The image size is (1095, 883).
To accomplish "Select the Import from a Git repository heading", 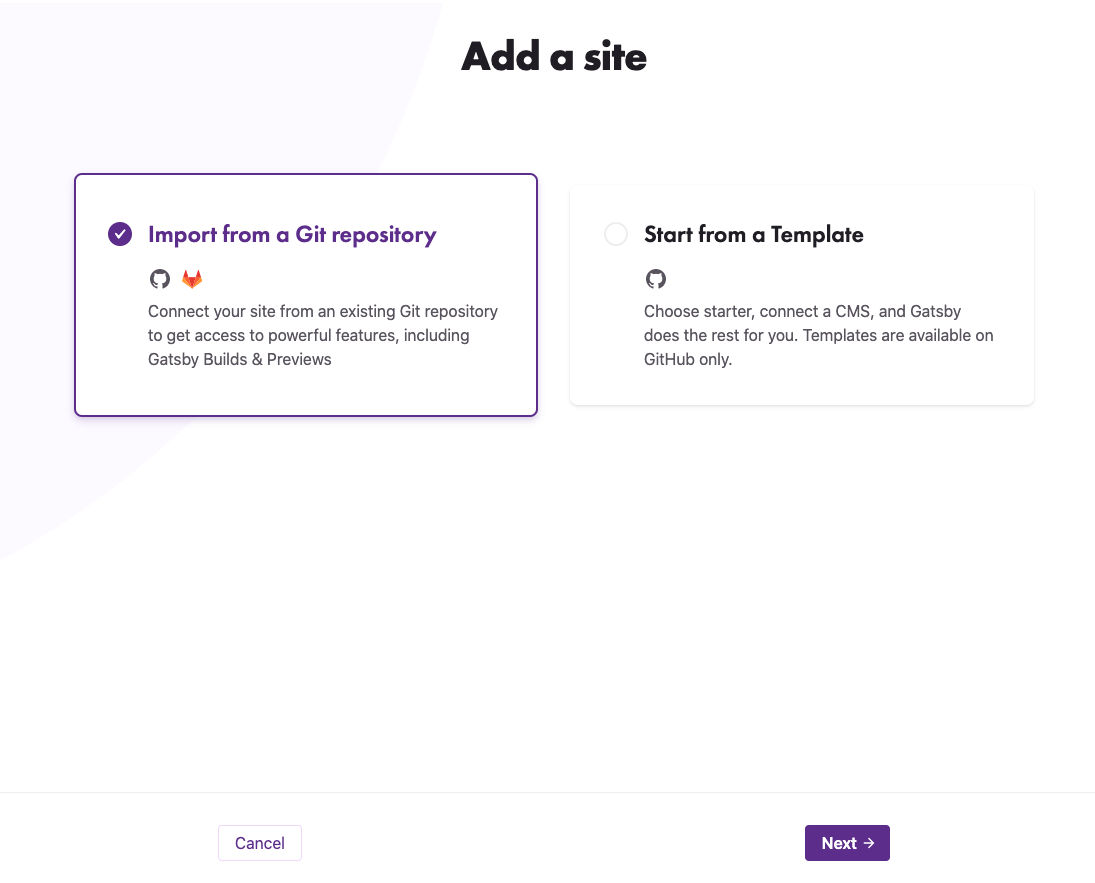I will tap(292, 235).
